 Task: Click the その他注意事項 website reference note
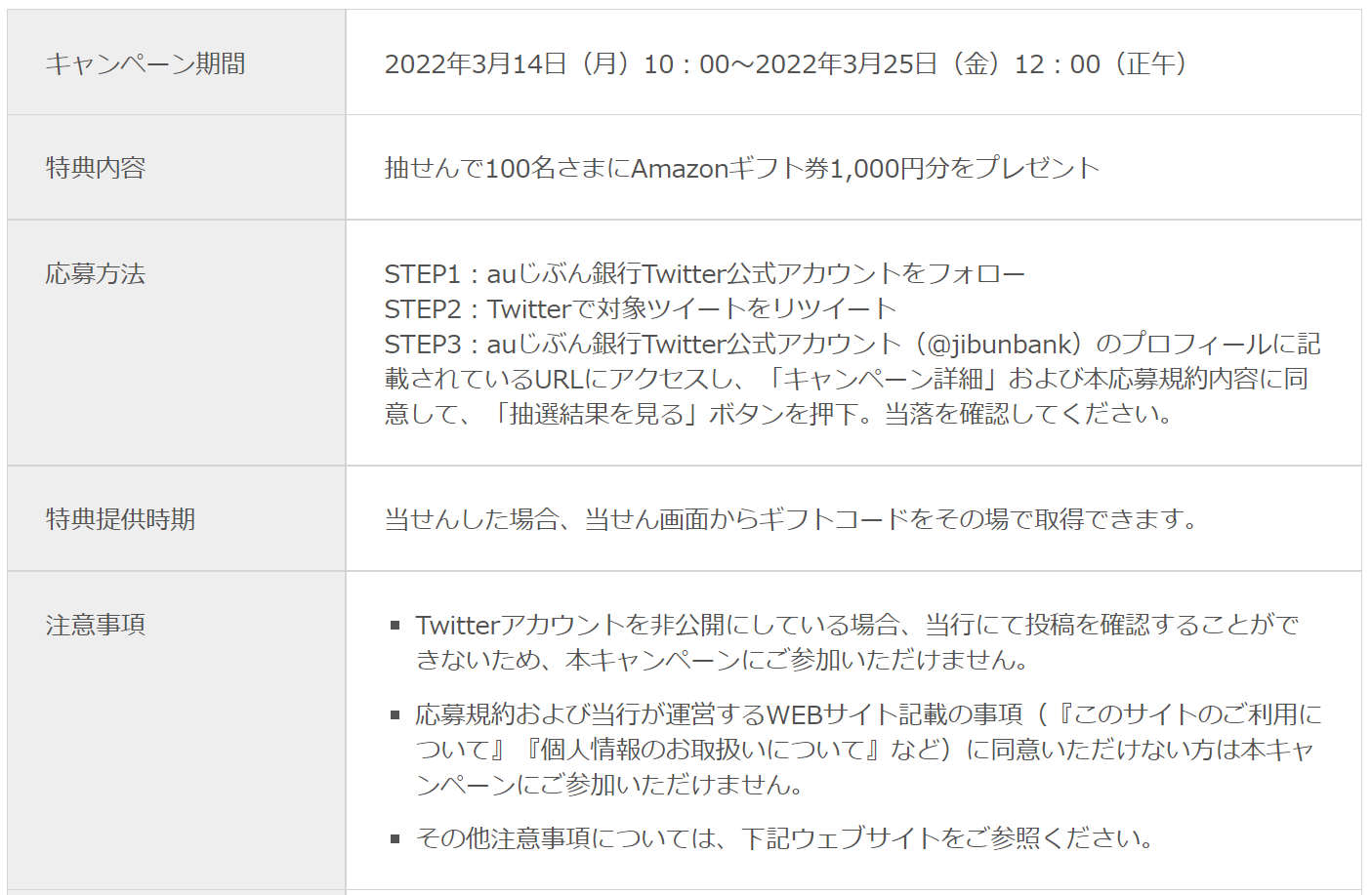pos(784,838)
